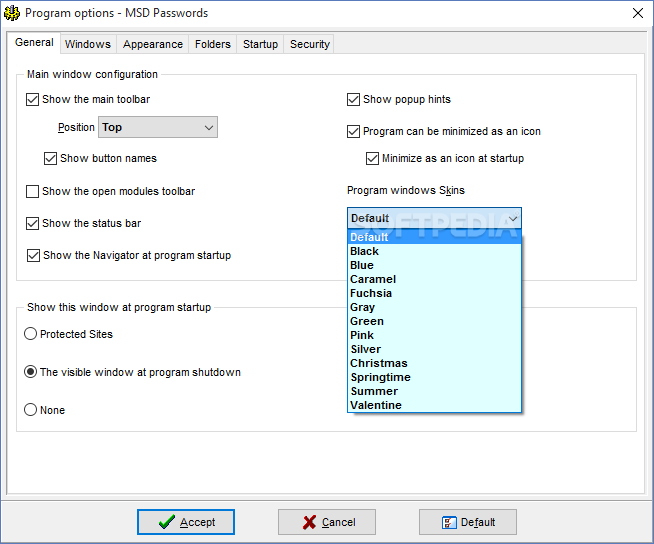This screenshot has width=654, height=544.
Task: Go to the Folders tab
Action: [213, 44]
